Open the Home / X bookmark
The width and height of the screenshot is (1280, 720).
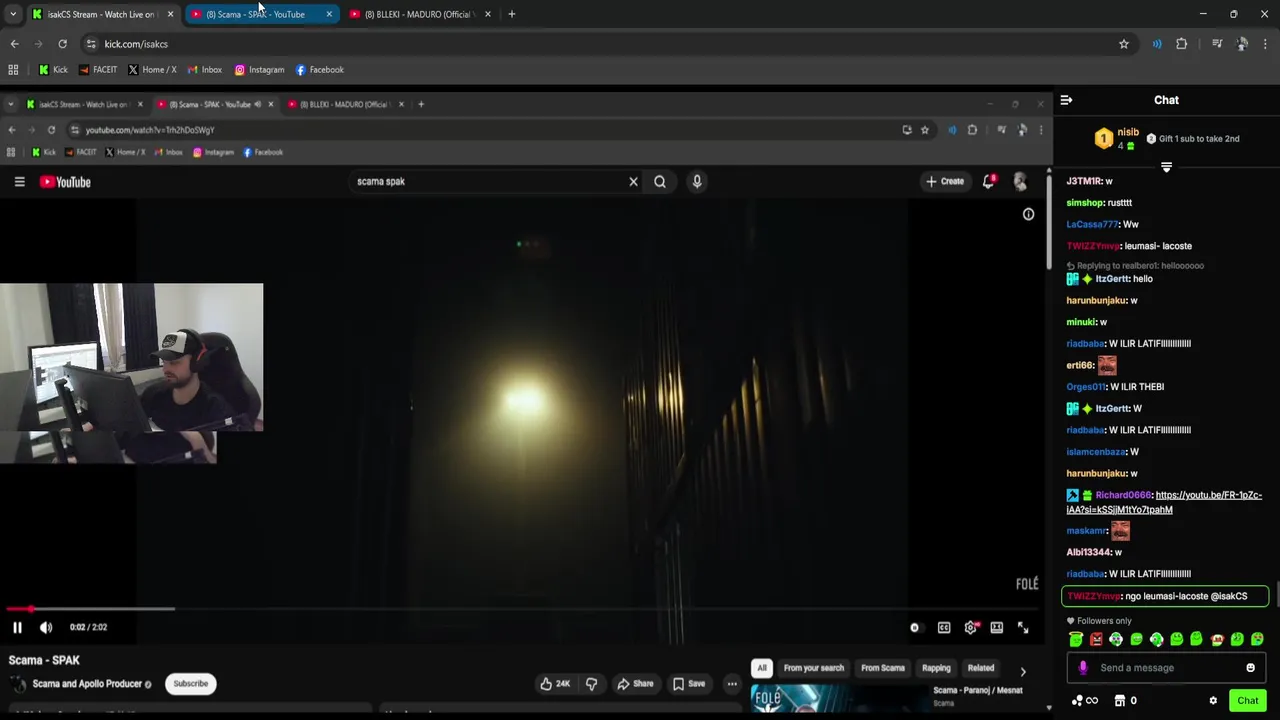point(152,70)
